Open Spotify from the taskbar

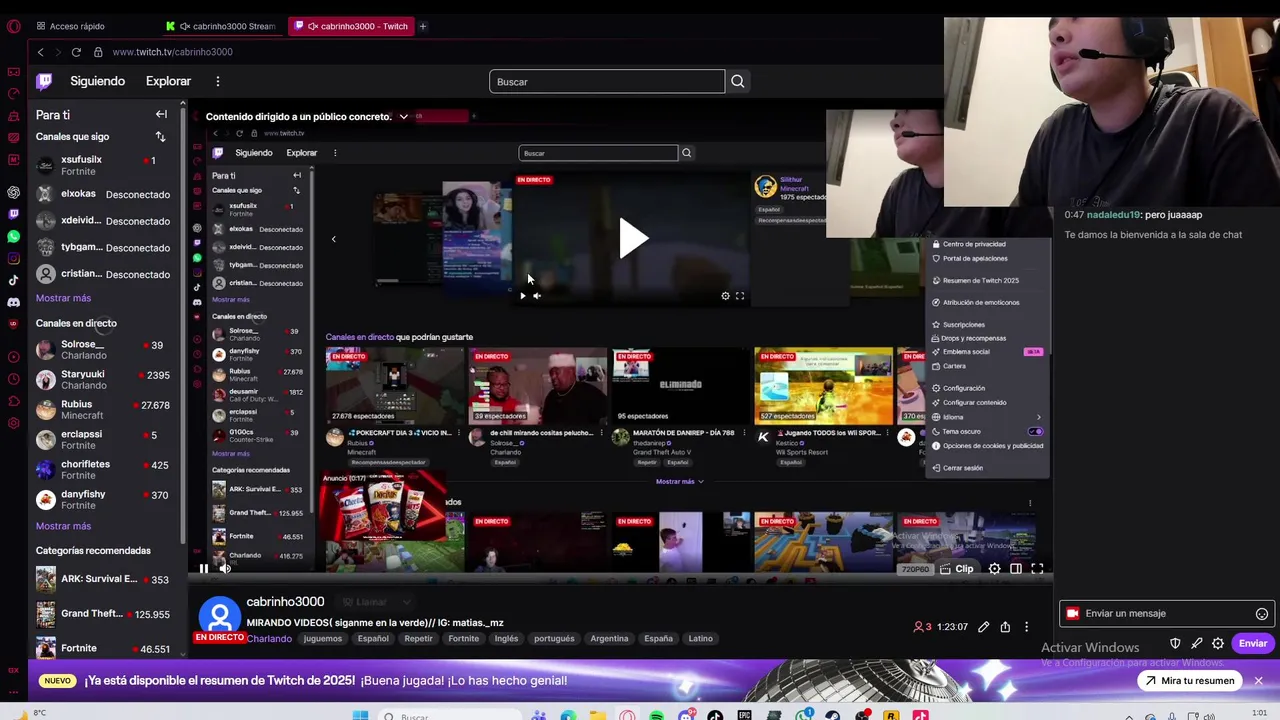(656, 715)
